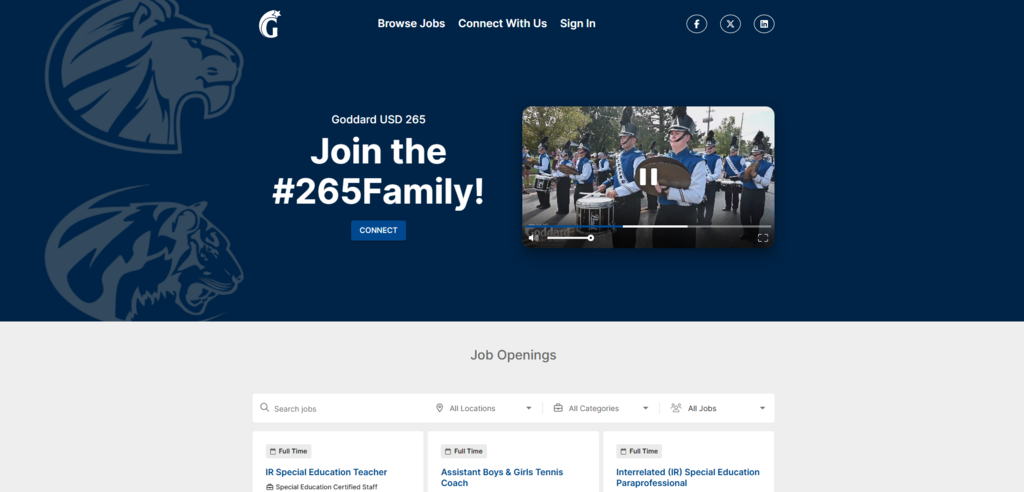This screenshot has width=1024, height=492.
Task: Seek on the video progress bar
Action: pyautogui.click(x=648, y=226)
